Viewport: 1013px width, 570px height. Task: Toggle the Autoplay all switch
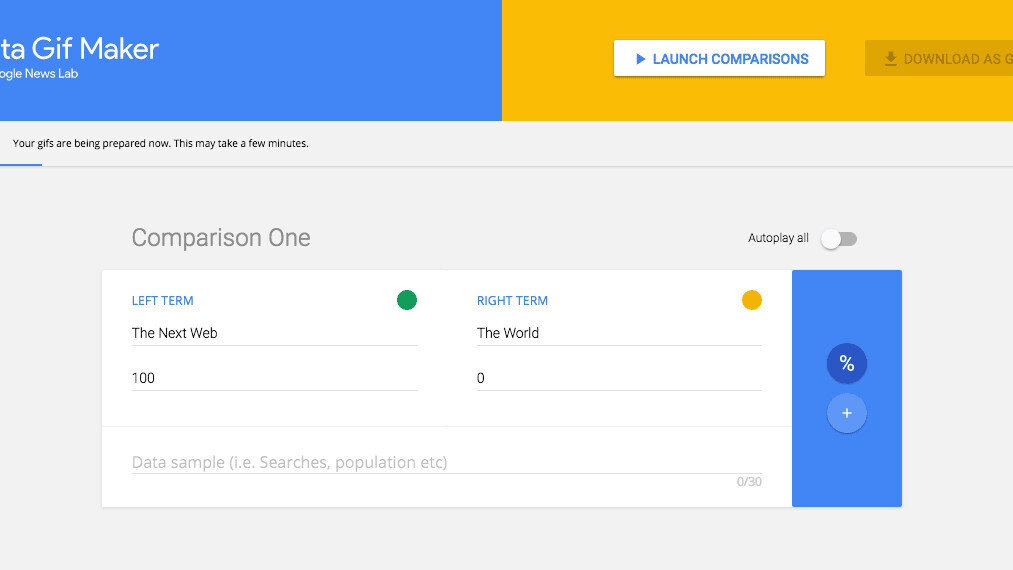coord(838,239)
